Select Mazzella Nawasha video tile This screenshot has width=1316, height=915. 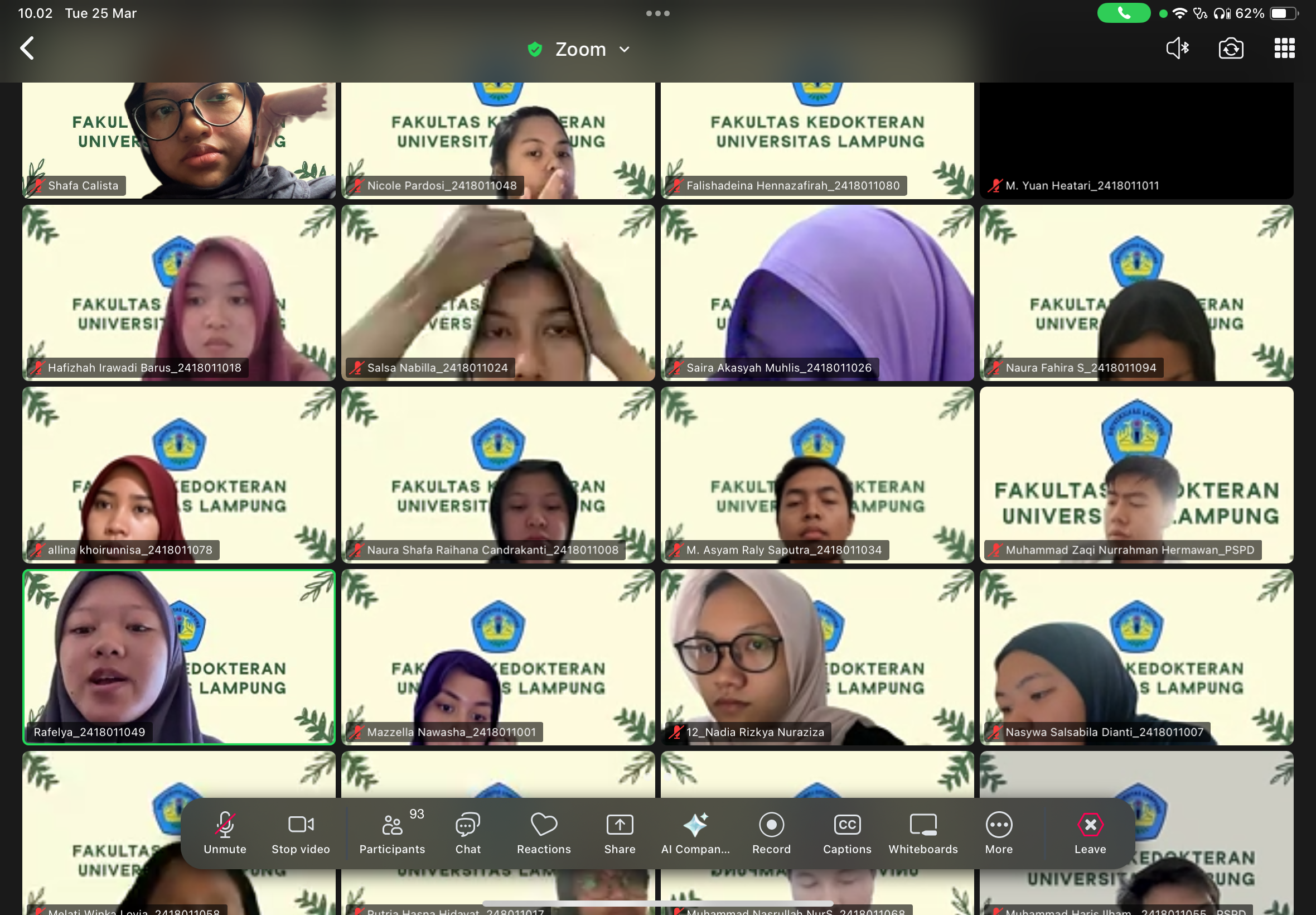tap(498, 657)
